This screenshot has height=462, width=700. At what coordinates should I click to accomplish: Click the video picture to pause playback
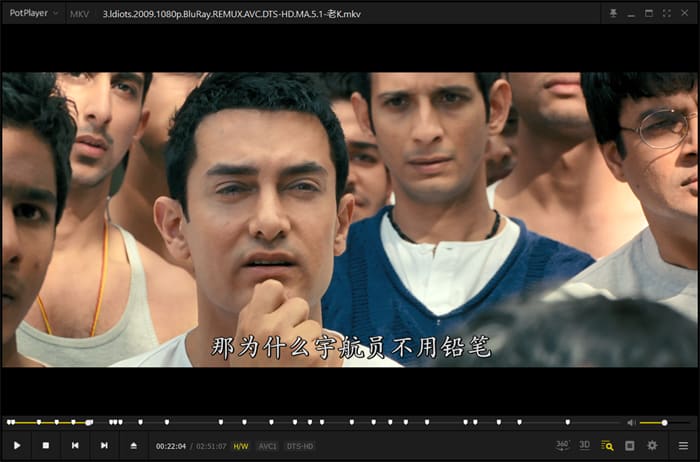350,220
